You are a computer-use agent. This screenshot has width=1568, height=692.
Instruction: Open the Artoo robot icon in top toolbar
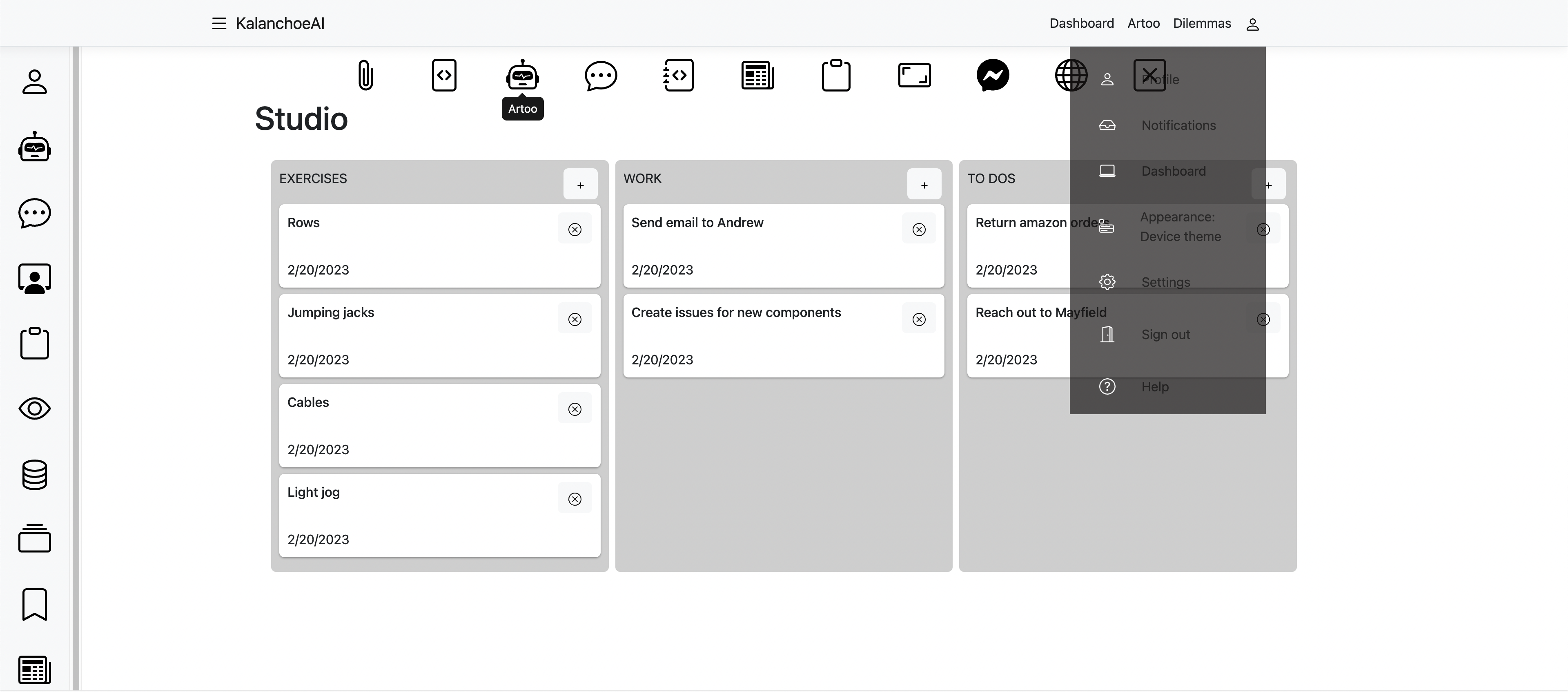tap(522, 76)
